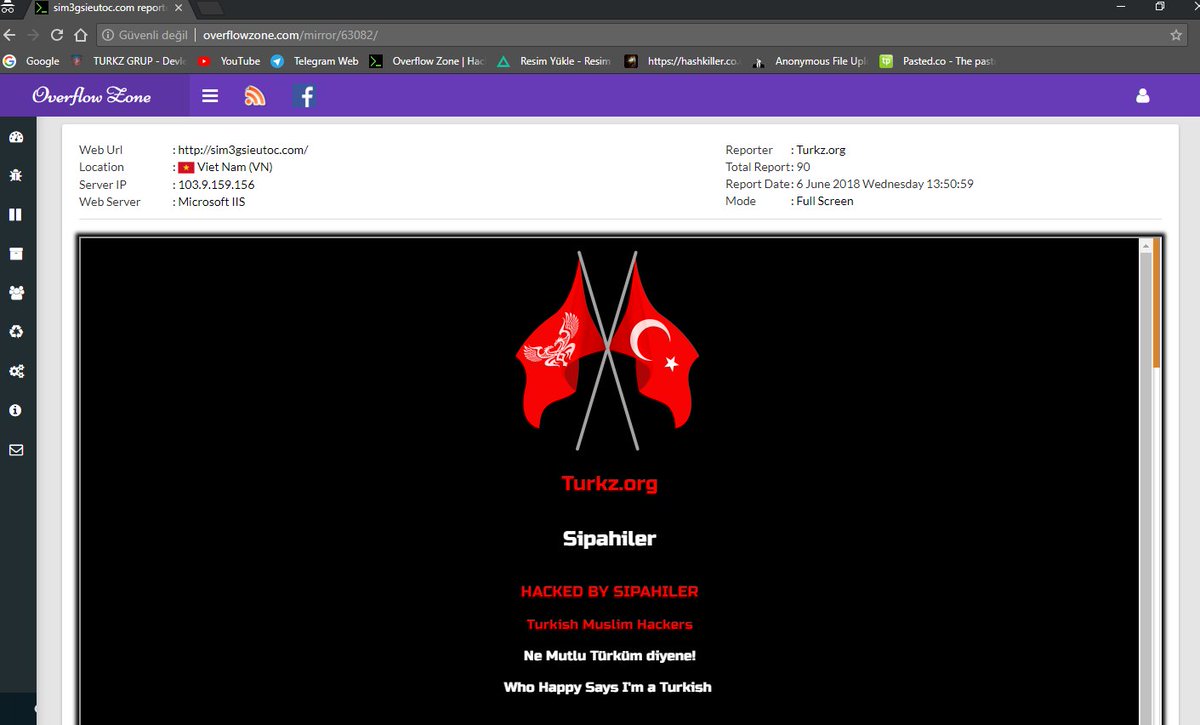Open the RSS feed icon

(x=255, y=96)
